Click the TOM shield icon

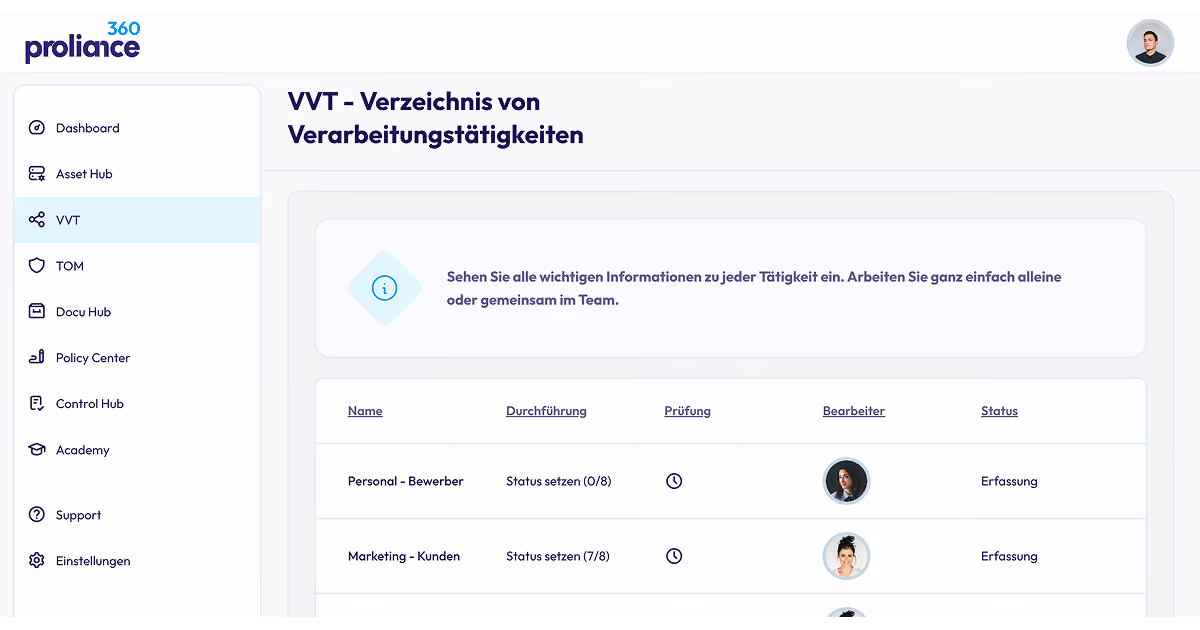click(37, 266)
